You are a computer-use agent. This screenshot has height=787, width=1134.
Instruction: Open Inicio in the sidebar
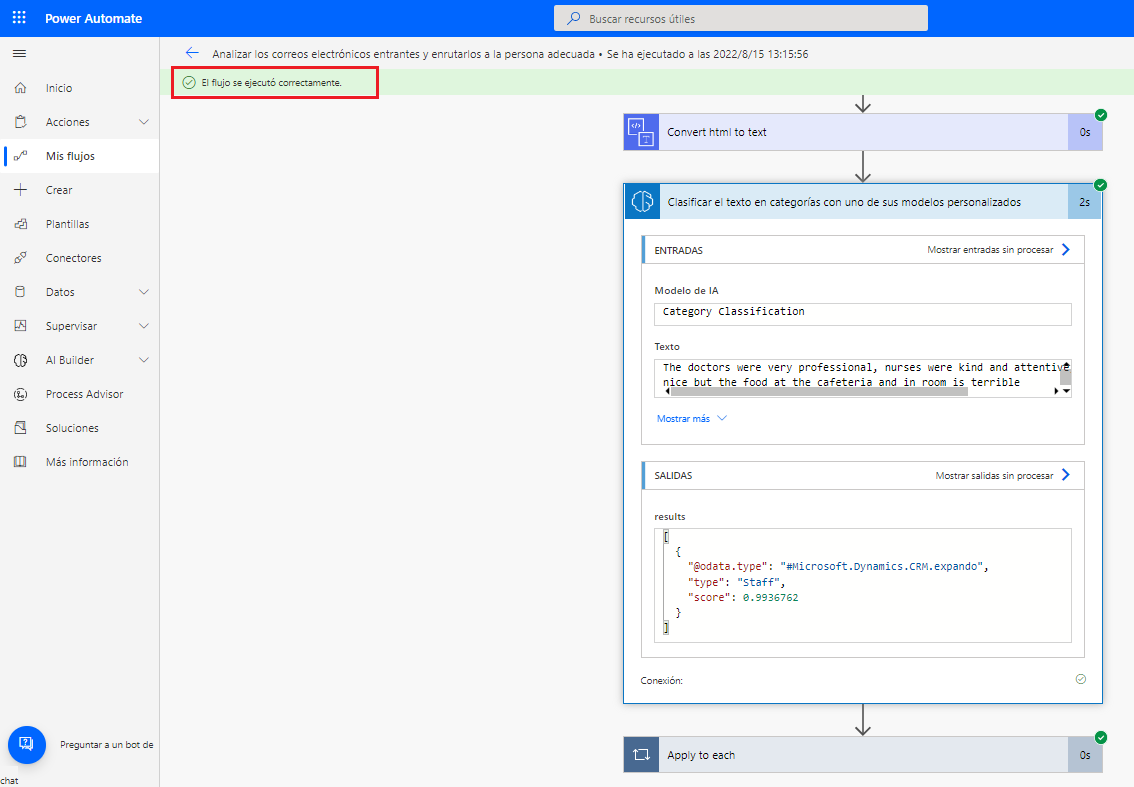(80, 88)
